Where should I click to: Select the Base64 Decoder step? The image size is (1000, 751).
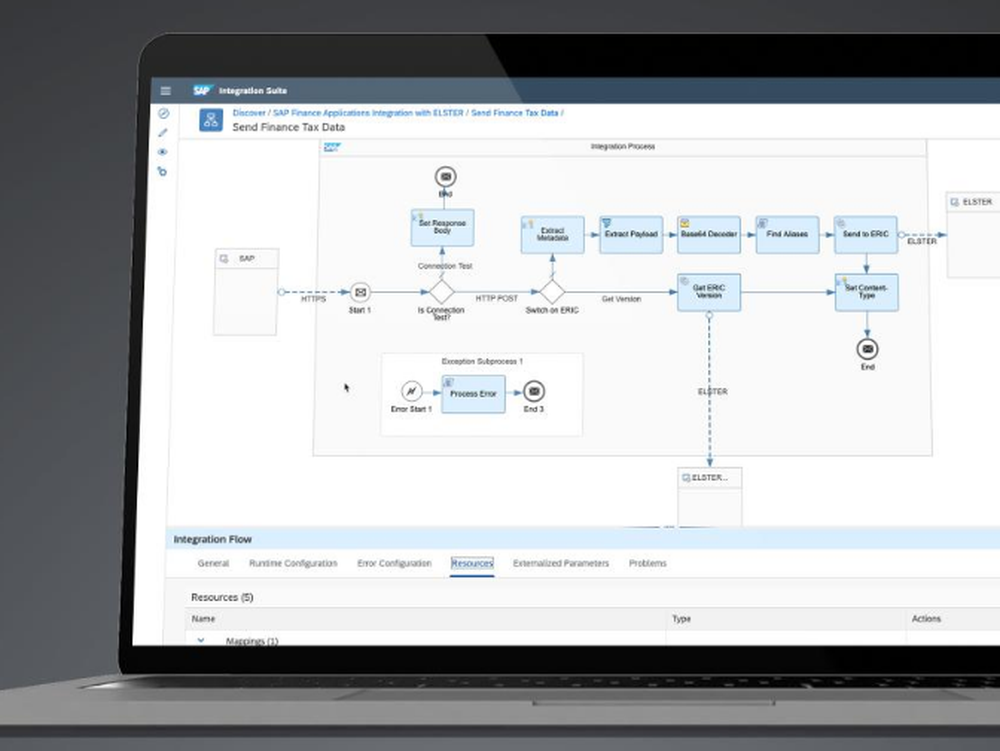709,235
